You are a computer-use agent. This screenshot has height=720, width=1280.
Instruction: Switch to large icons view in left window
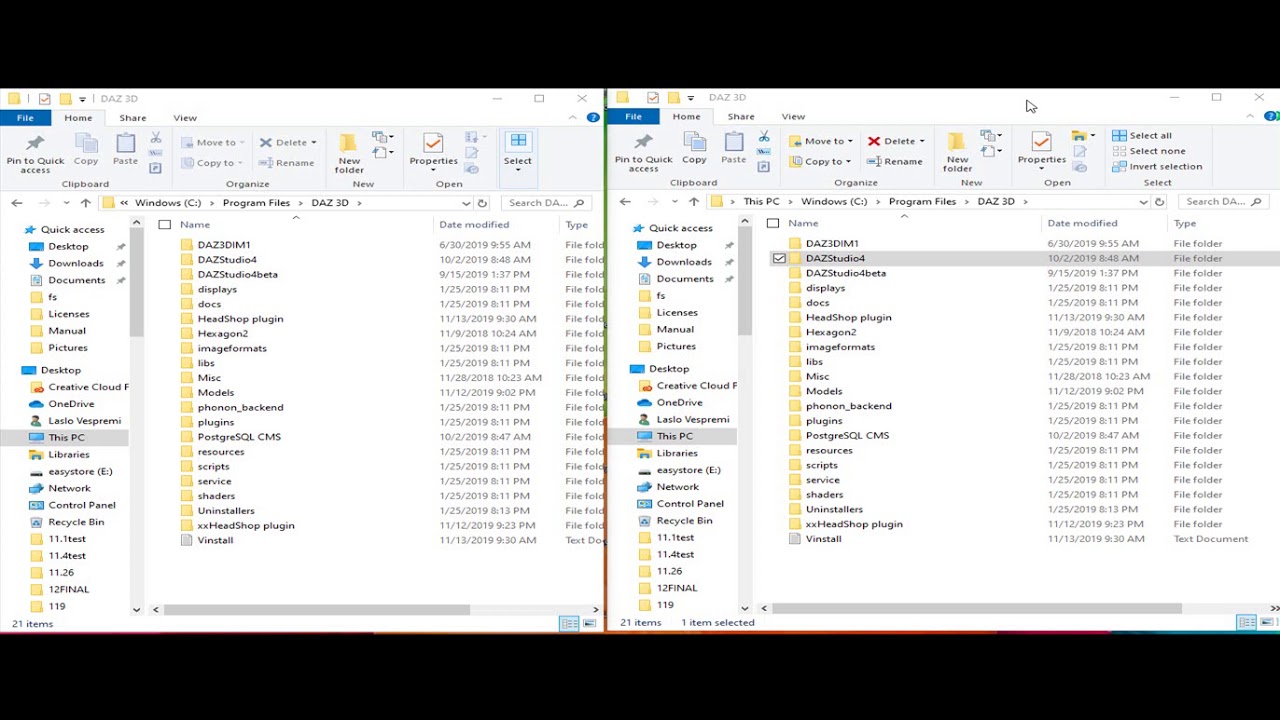[x=589, y=623]
